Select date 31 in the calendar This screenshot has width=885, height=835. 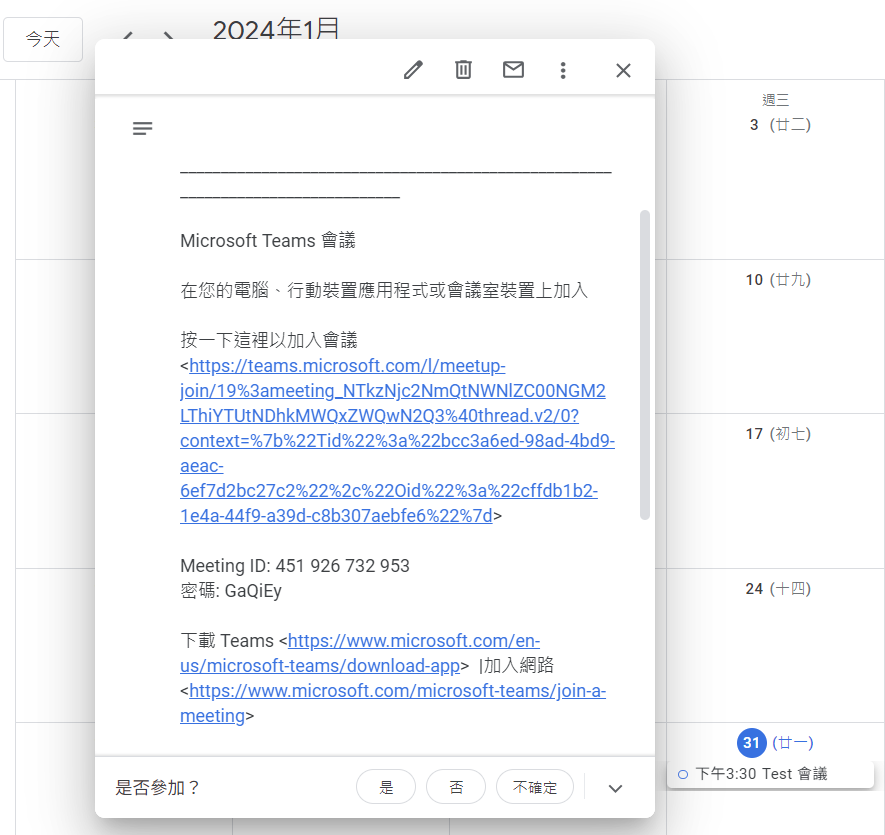coord(751,742)
